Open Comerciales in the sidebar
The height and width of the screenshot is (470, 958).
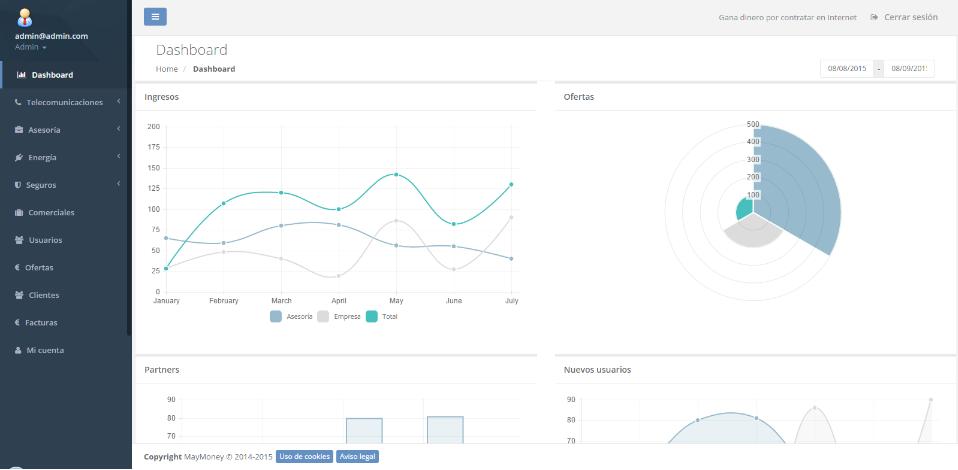66,213
